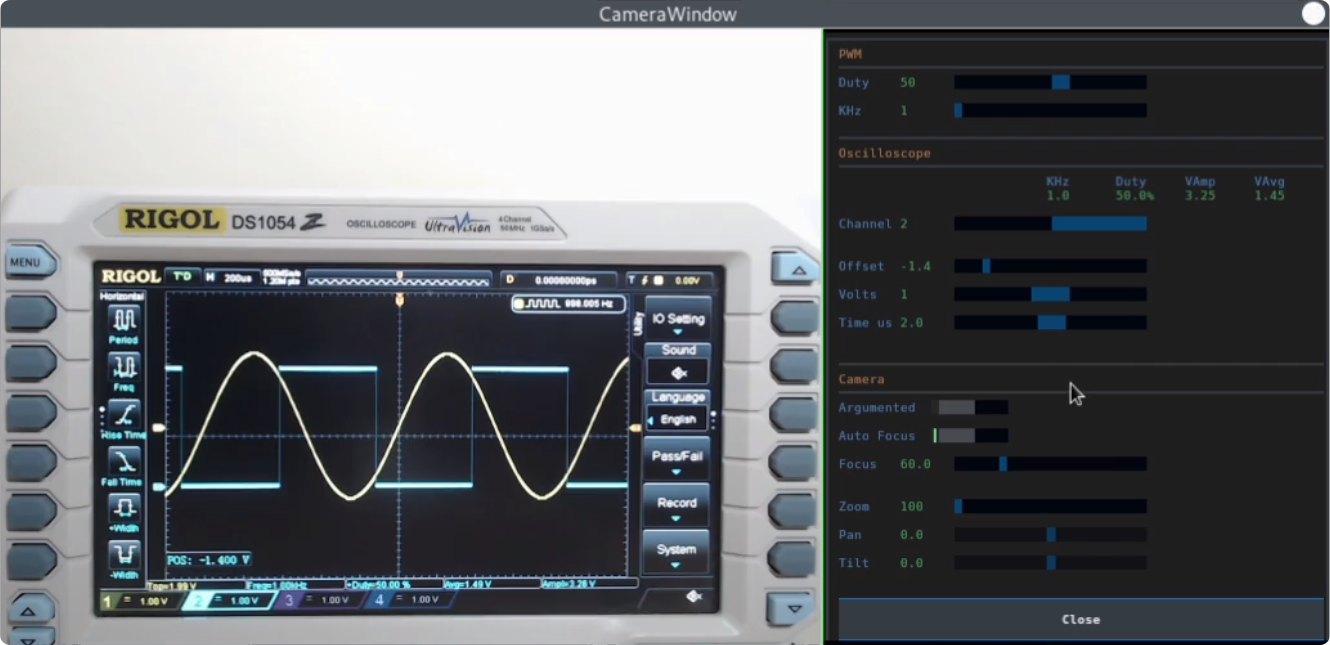Click the VAvg 1.45 value
Screen dimensions: 1330x645
pos(1269,195)
